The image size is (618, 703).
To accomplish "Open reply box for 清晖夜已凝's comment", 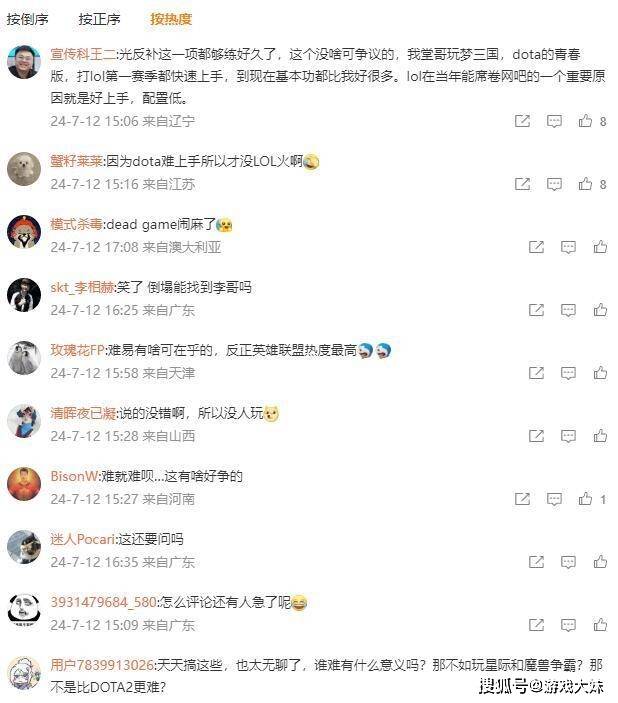I will pos(568,436).
